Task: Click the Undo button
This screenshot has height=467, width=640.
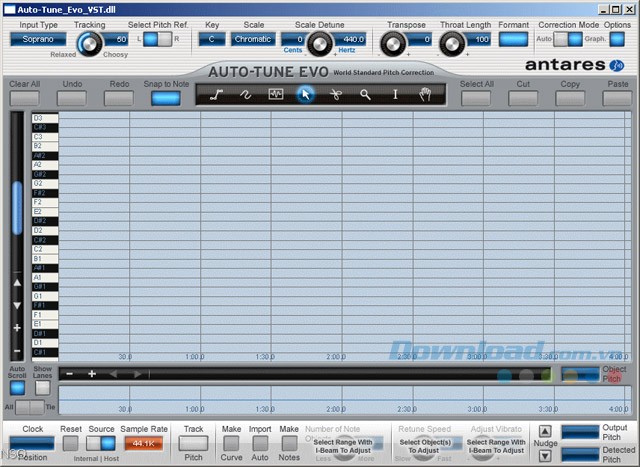Action: (x=72, y=98)
